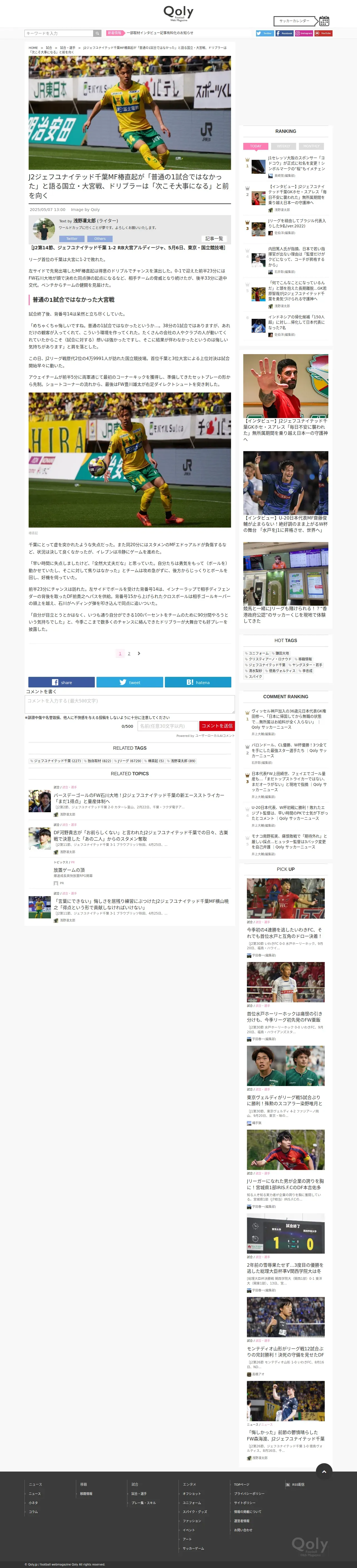Select the TODAY ranking tab
The height and width of the screenshot is (1568, 357).
[x=256, y=146]
